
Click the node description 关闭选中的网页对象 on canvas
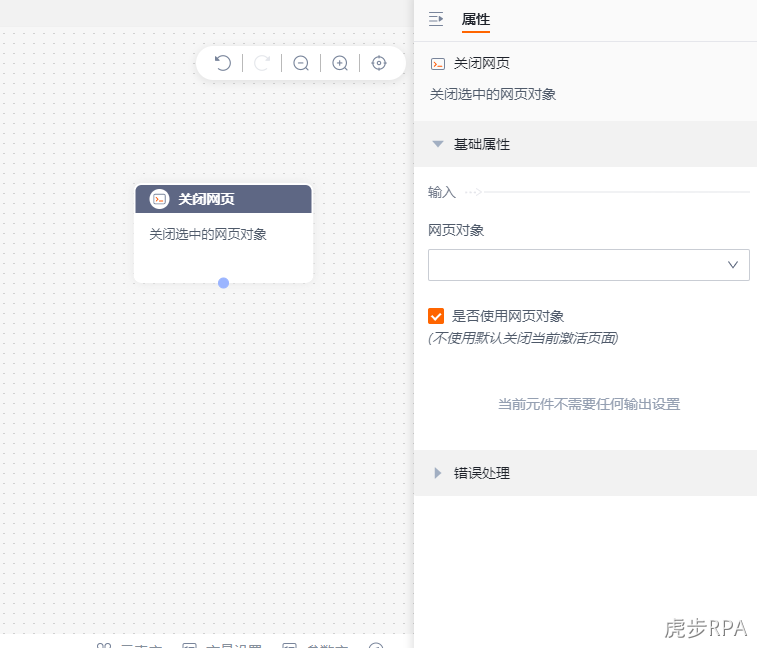tap(208, 235)
